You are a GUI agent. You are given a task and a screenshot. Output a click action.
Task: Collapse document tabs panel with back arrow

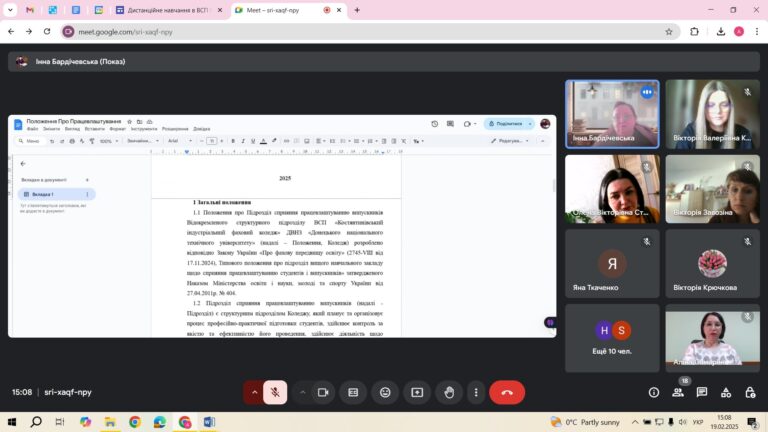[x=23, y=164]
